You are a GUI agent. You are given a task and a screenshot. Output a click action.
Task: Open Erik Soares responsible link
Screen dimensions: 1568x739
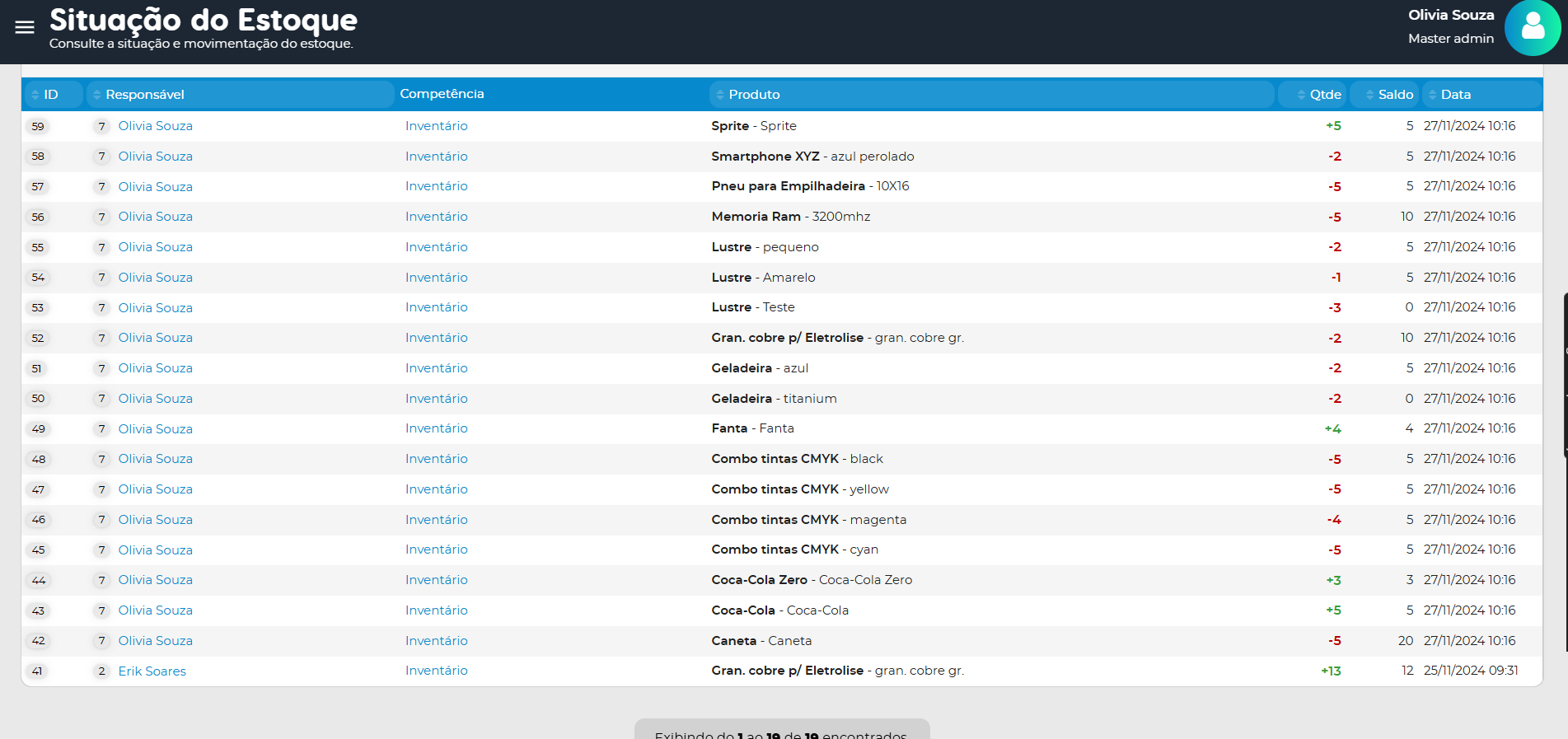point(152,671)
